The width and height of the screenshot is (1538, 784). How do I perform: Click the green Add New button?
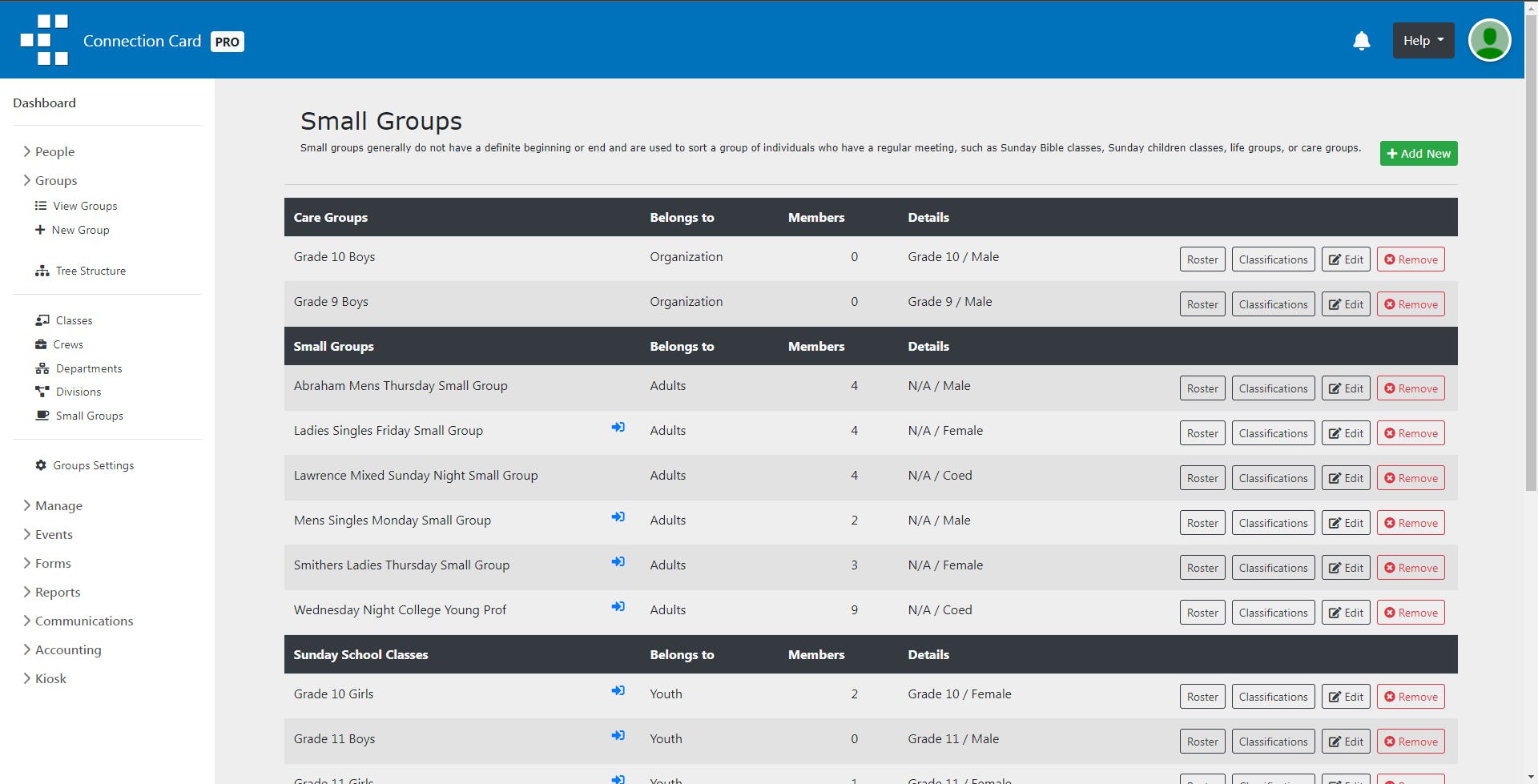point(1419,153)
